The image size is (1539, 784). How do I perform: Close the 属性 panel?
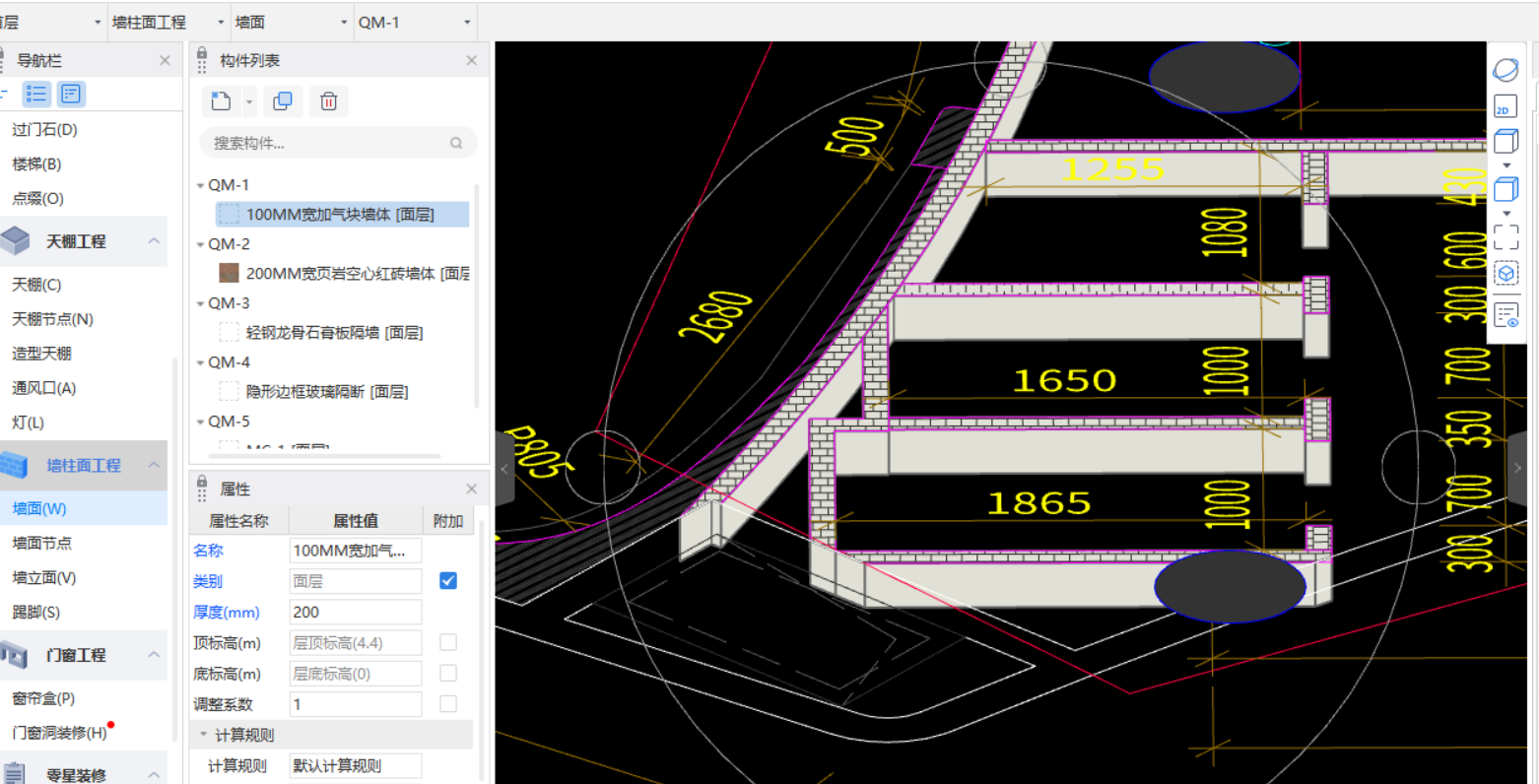click(471, 489)
